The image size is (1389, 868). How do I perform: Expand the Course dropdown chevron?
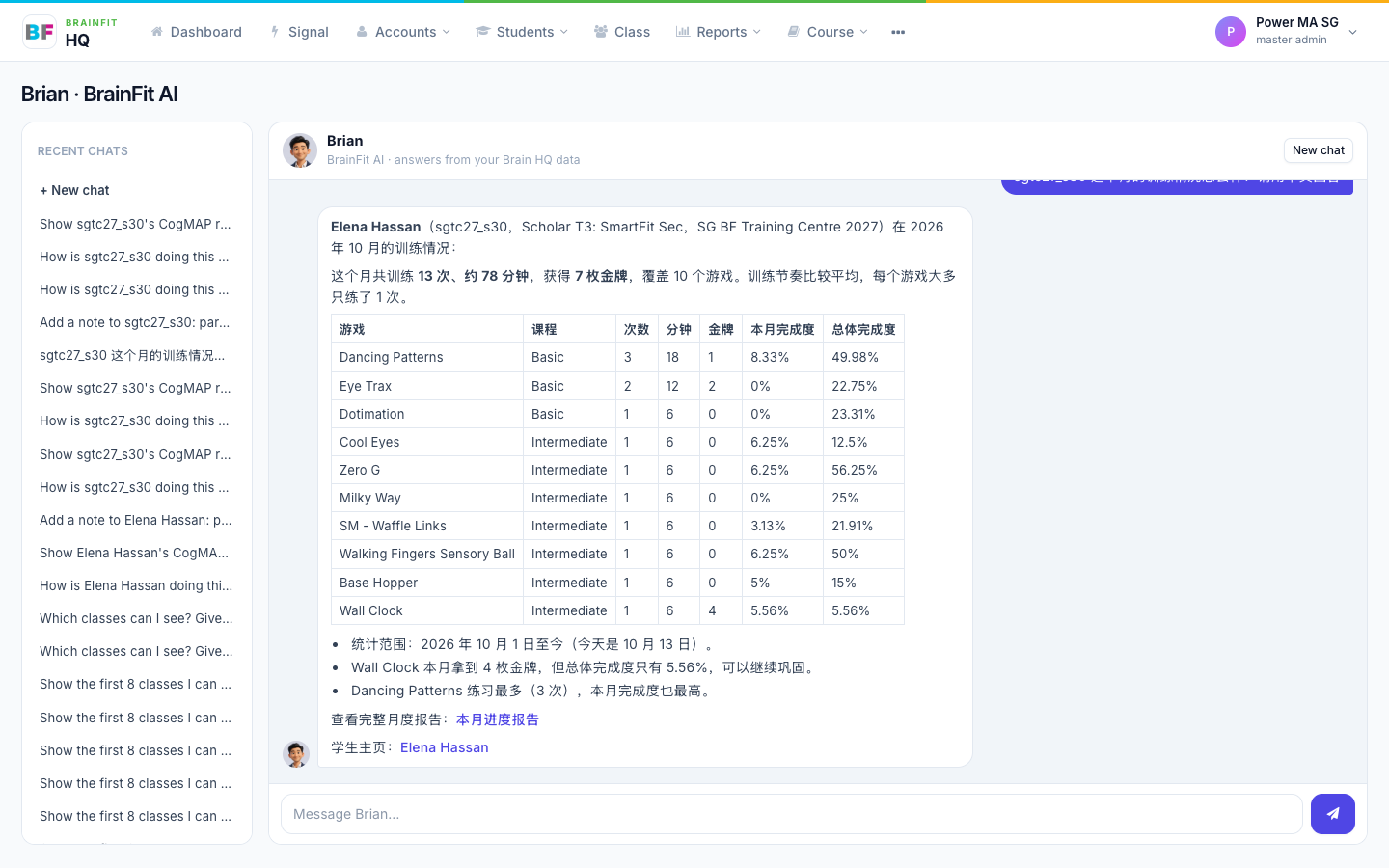tap(864, 32)
